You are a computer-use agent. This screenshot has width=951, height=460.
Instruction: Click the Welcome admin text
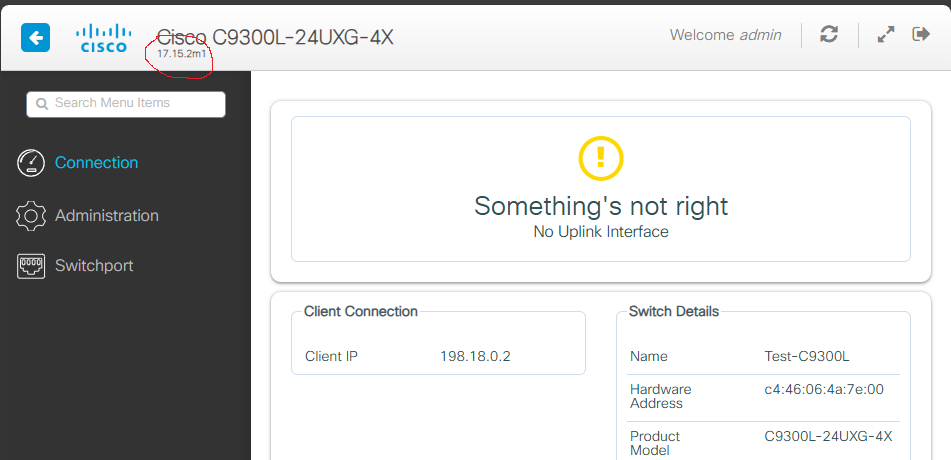click(x=725, y=35)
